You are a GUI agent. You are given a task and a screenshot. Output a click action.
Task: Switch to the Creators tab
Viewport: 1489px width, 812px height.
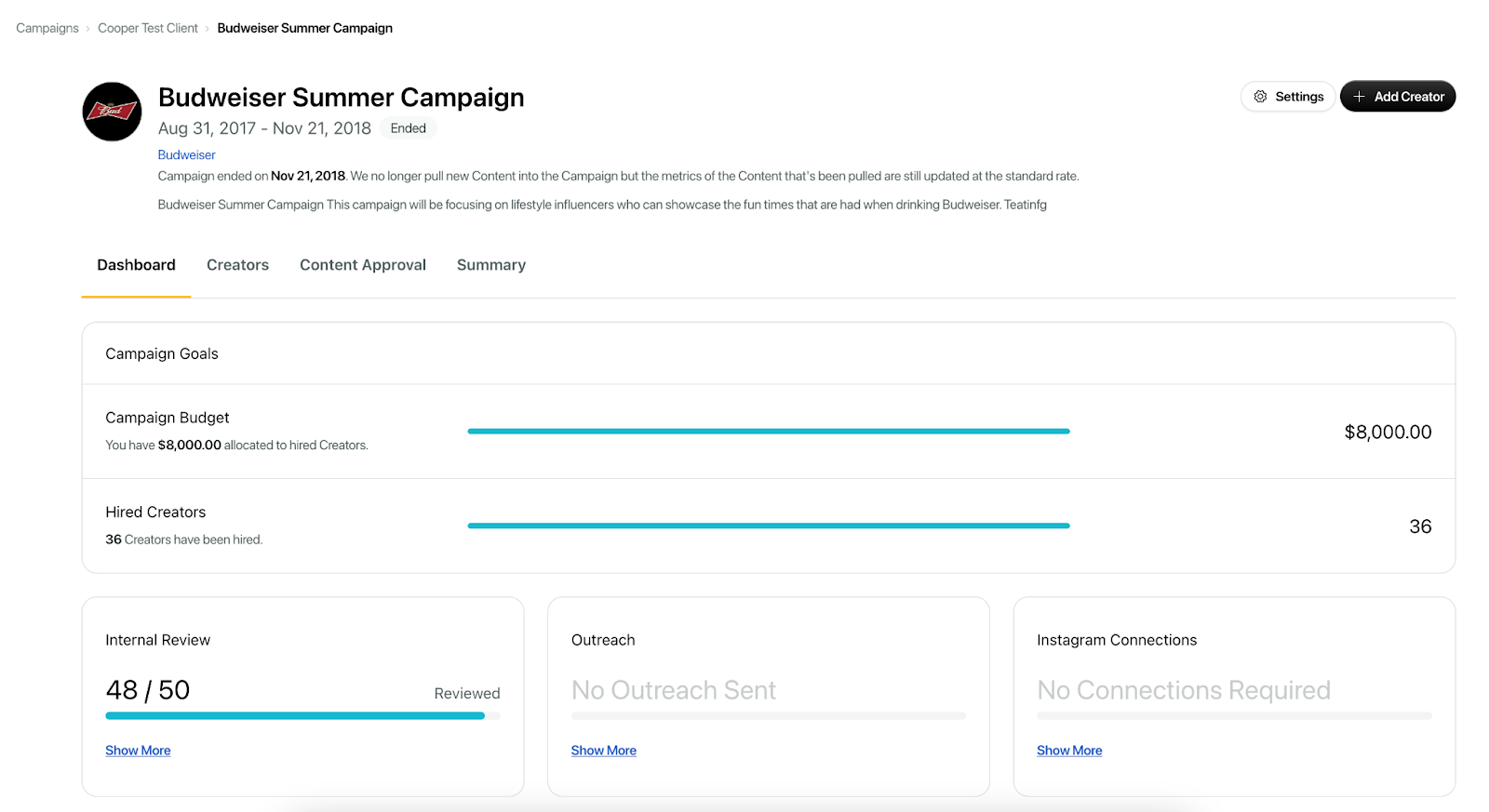pyautogui.click(x=237, y=265)
